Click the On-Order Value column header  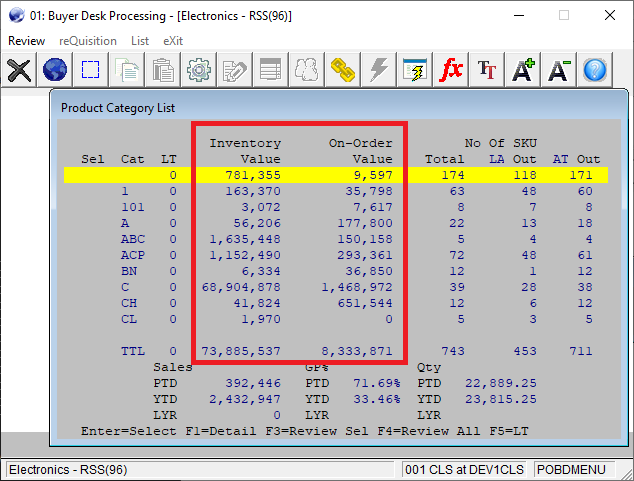pyautogui.click(x=361, y=151)
